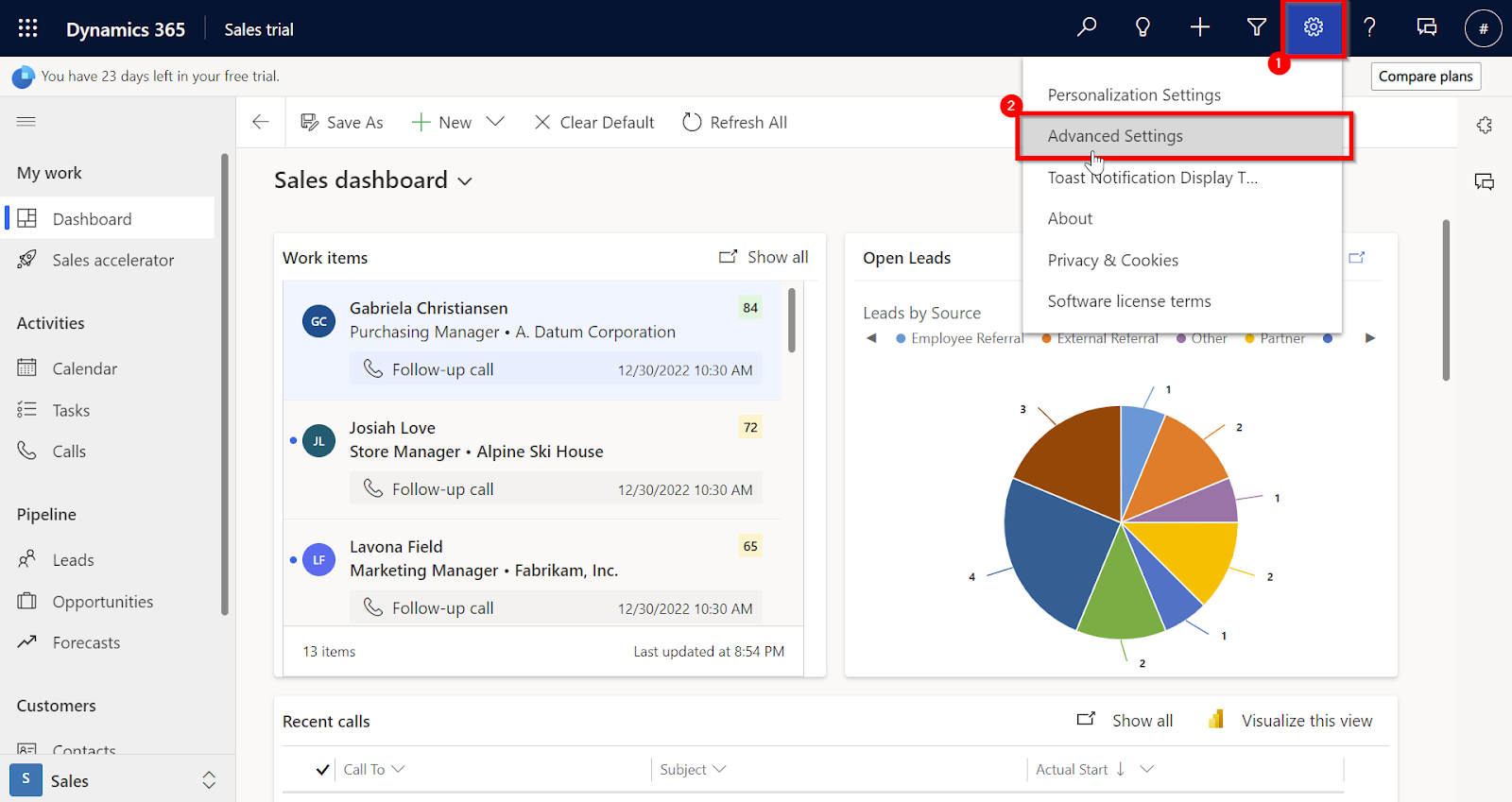Click Show all in Work items

[x=764, y=257]
